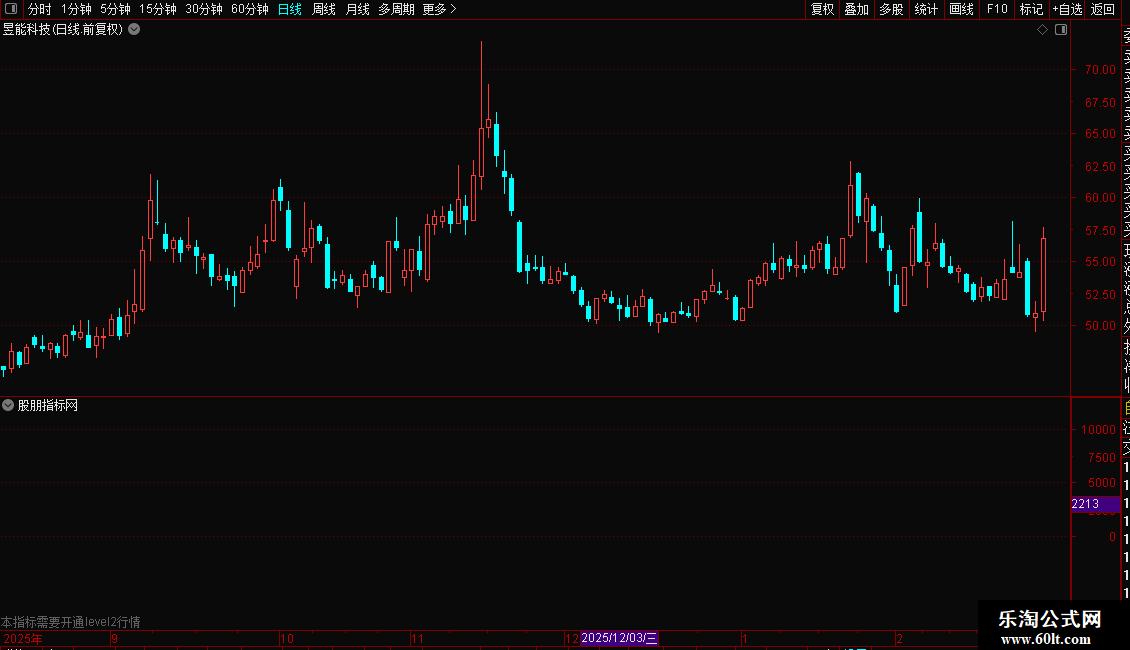Expand the 更多 period options
Viewport: 1130px width, 650px height.
(x=440, y=9)
